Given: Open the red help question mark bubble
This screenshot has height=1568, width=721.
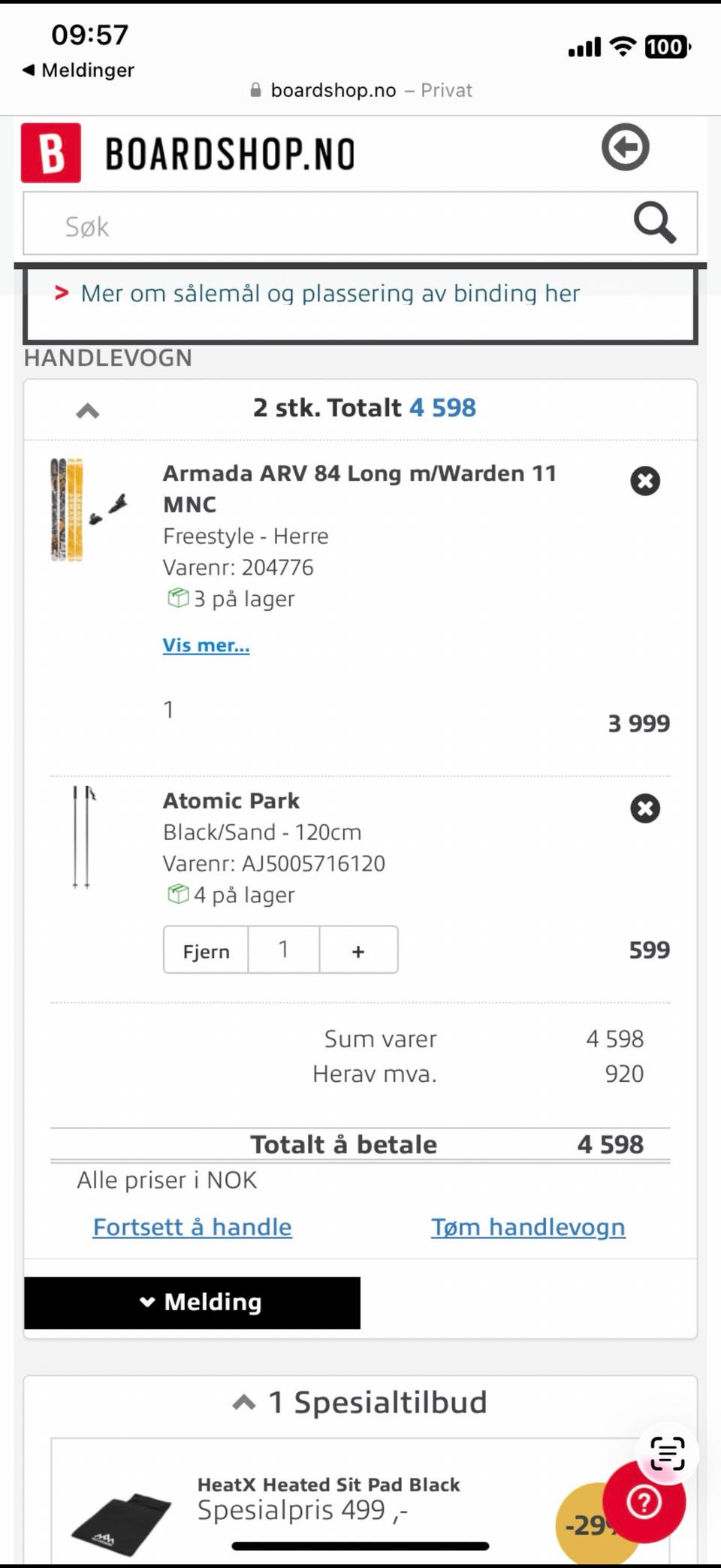Looking at the screenshot, I should coord(644,1503).
